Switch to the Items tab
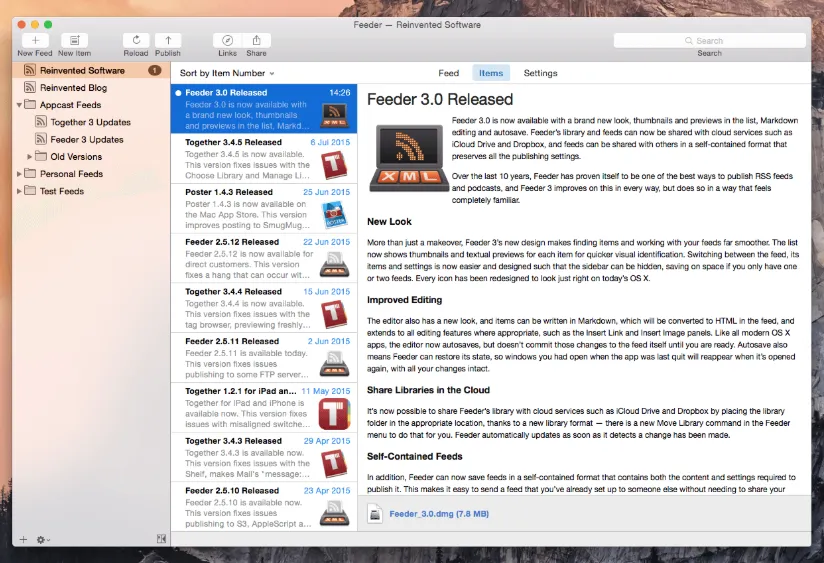This screenshot has height=563, width=824. click(x=491, y=73)
